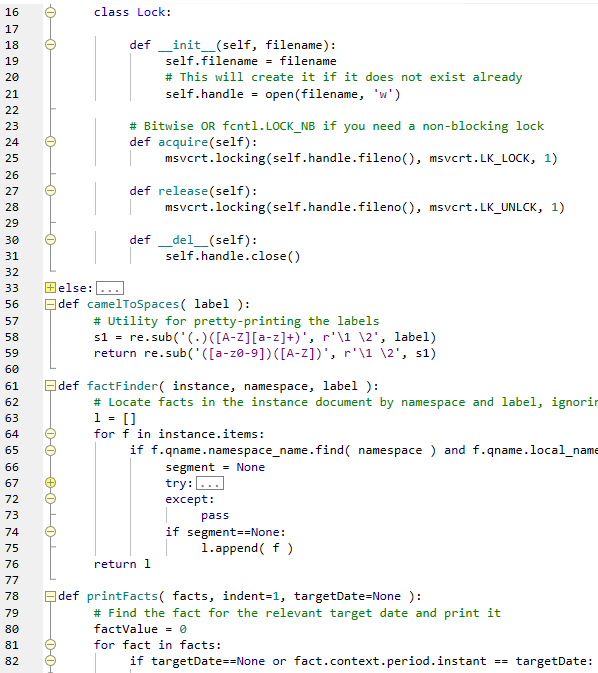Collapse the camelToSpaces function fold marker
Screen dimensions: 598x673
51,304
